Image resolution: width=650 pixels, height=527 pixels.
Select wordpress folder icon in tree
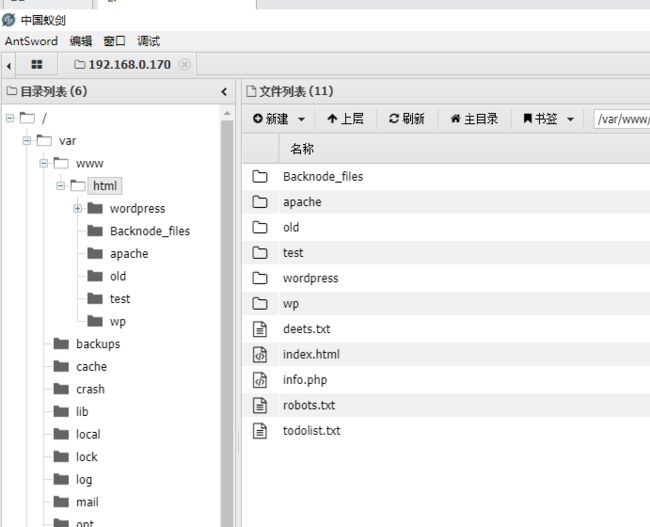click(95, 208)
